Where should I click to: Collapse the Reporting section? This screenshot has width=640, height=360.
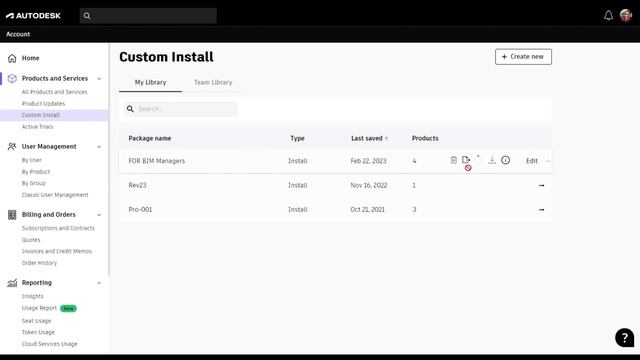(99, 283)
